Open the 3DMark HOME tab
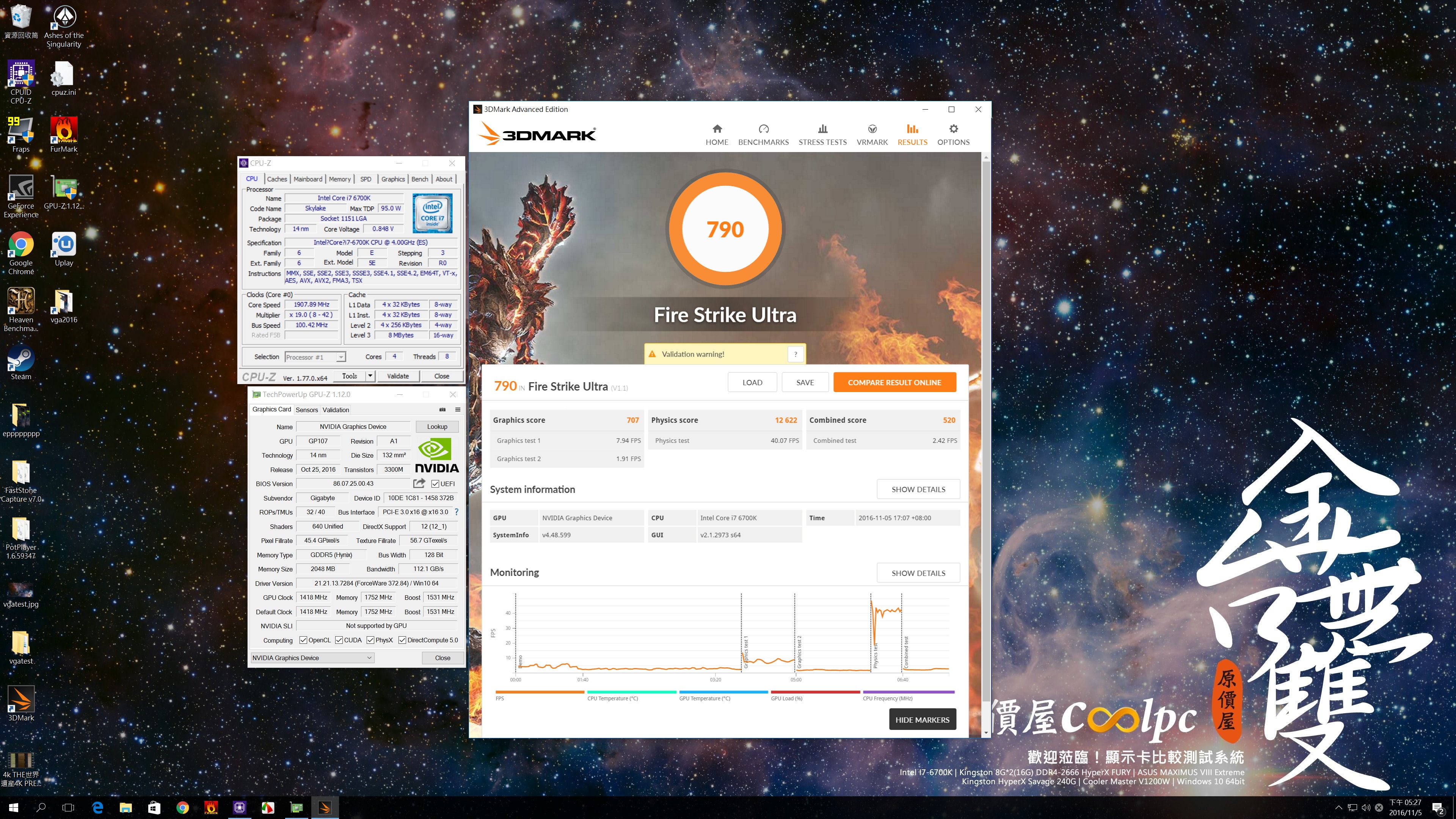The height and width of the screenshot is (819, 1456). [x=717, y=135]
